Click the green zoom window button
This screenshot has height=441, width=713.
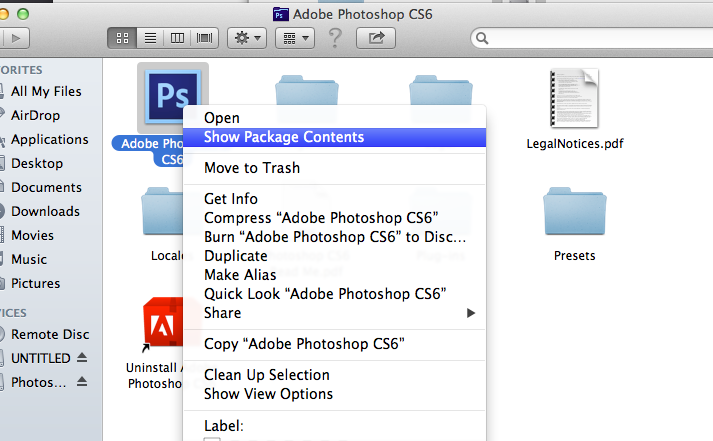22,14
